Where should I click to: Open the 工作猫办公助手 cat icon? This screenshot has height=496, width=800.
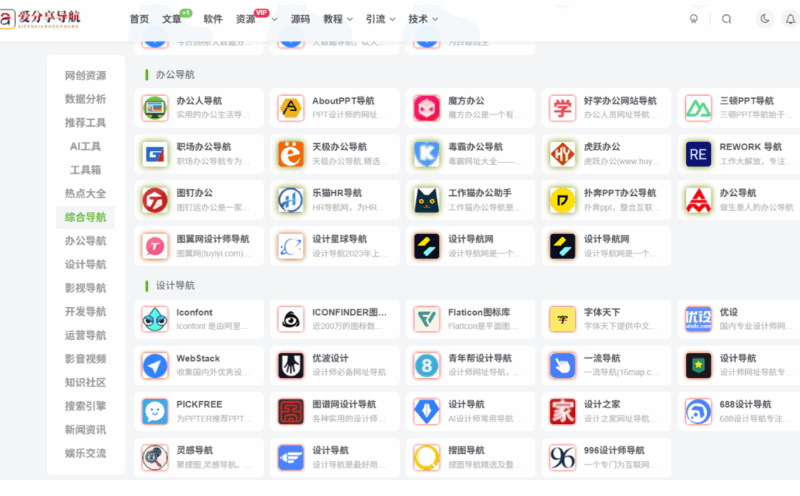(427, 200)
